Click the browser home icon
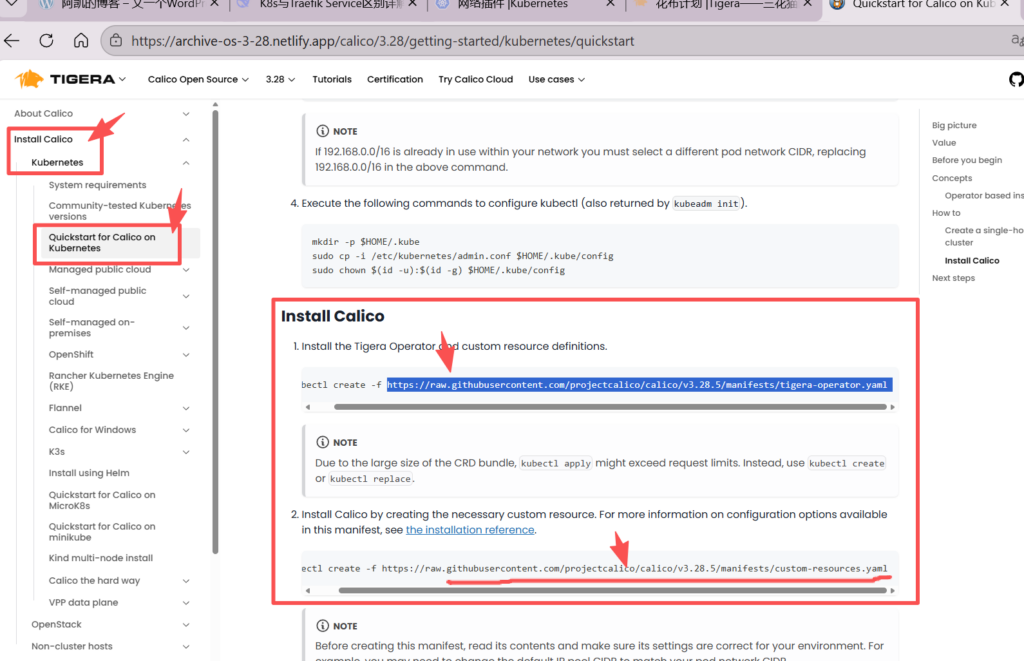Screen dimensions: 1024x661 pyautogui.click(x=80, y=42)
